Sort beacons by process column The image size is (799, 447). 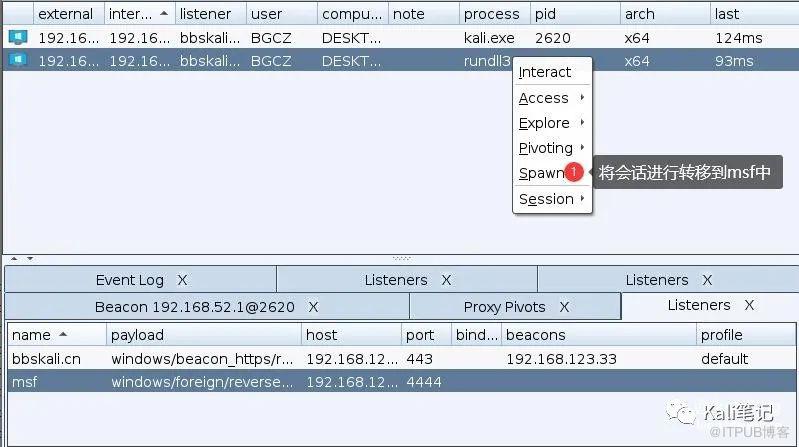tap(494, 14)
